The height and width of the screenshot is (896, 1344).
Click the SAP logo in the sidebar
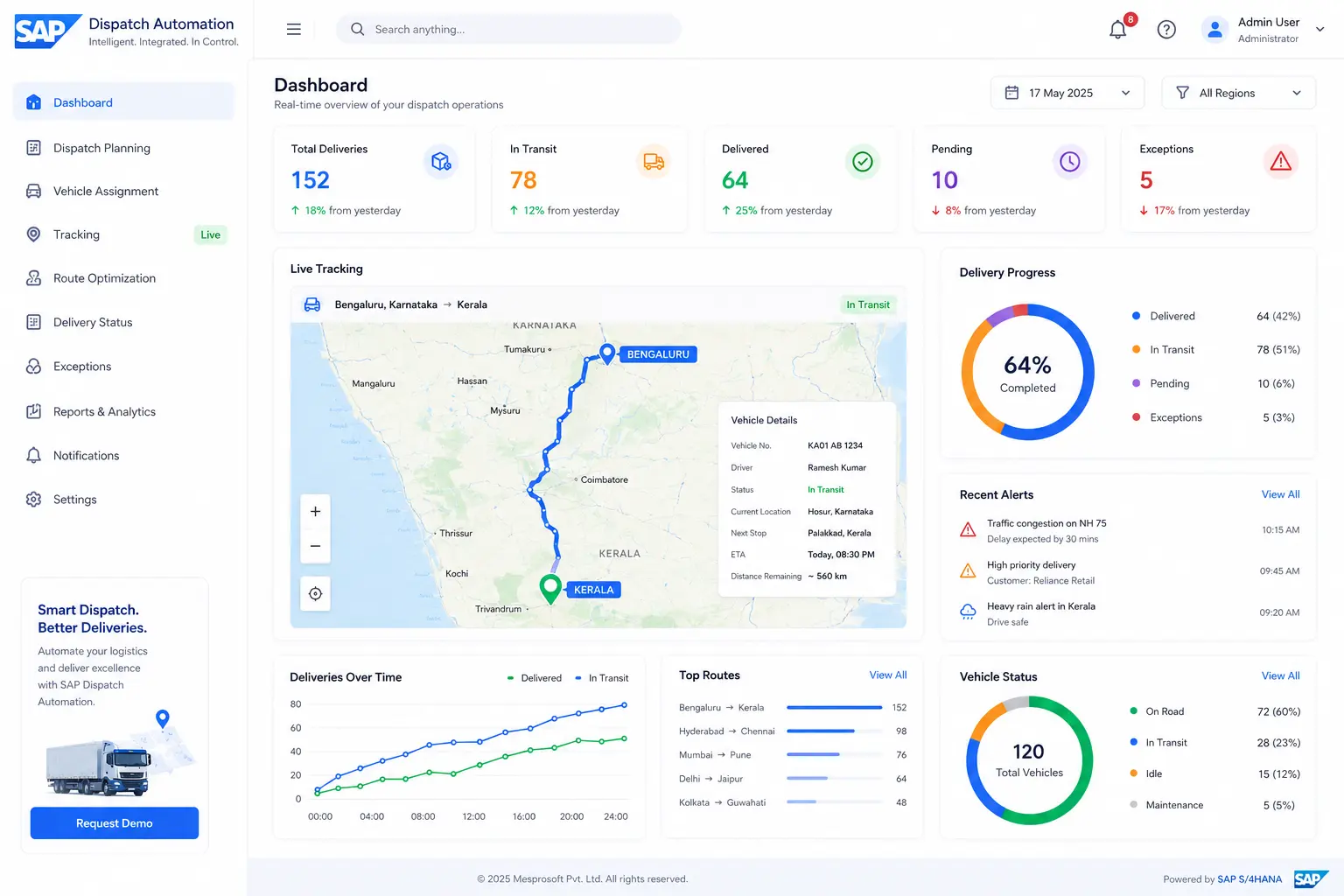[x=48, y=31]
